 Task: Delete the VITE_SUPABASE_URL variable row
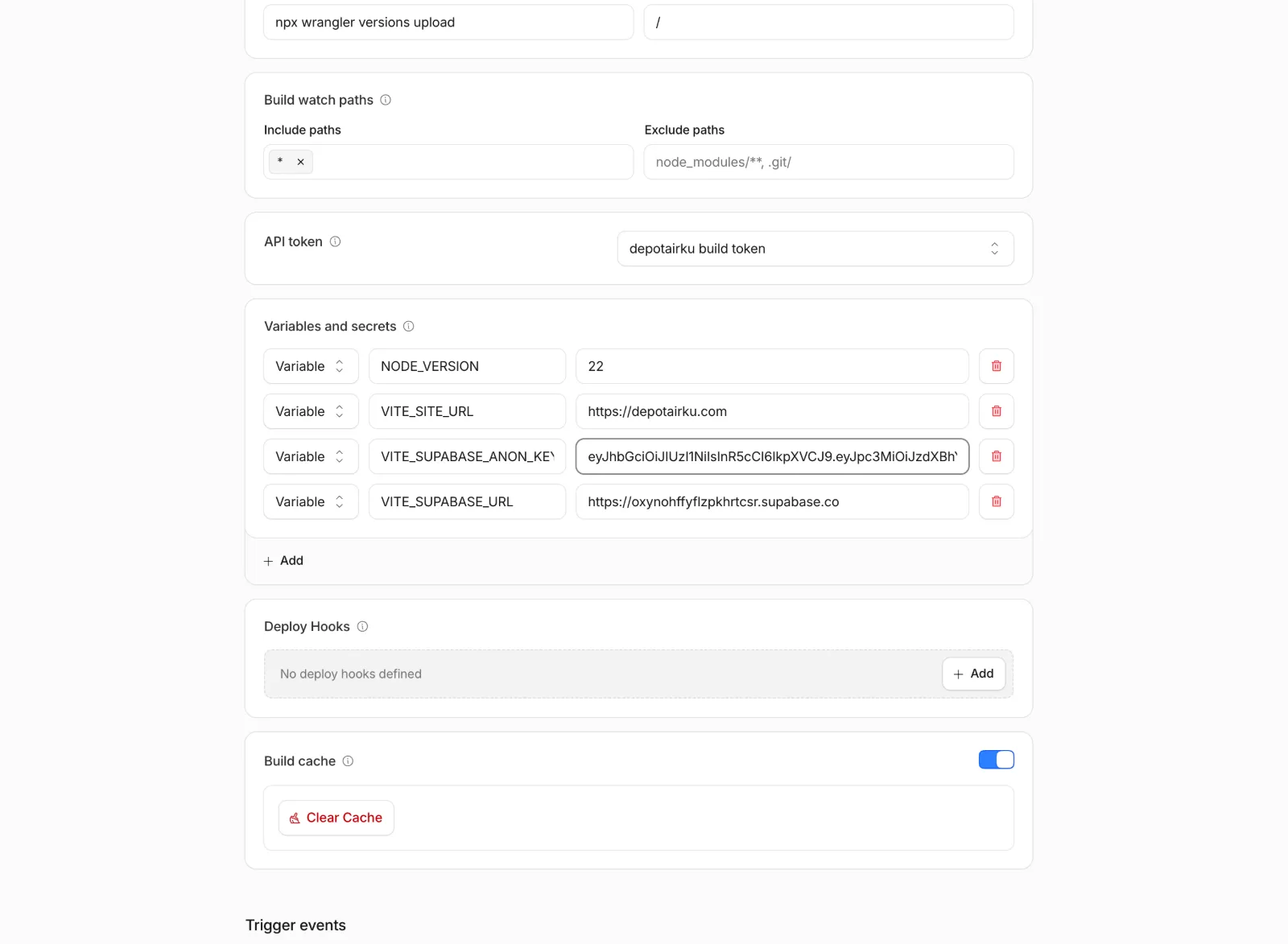[996, 501]
